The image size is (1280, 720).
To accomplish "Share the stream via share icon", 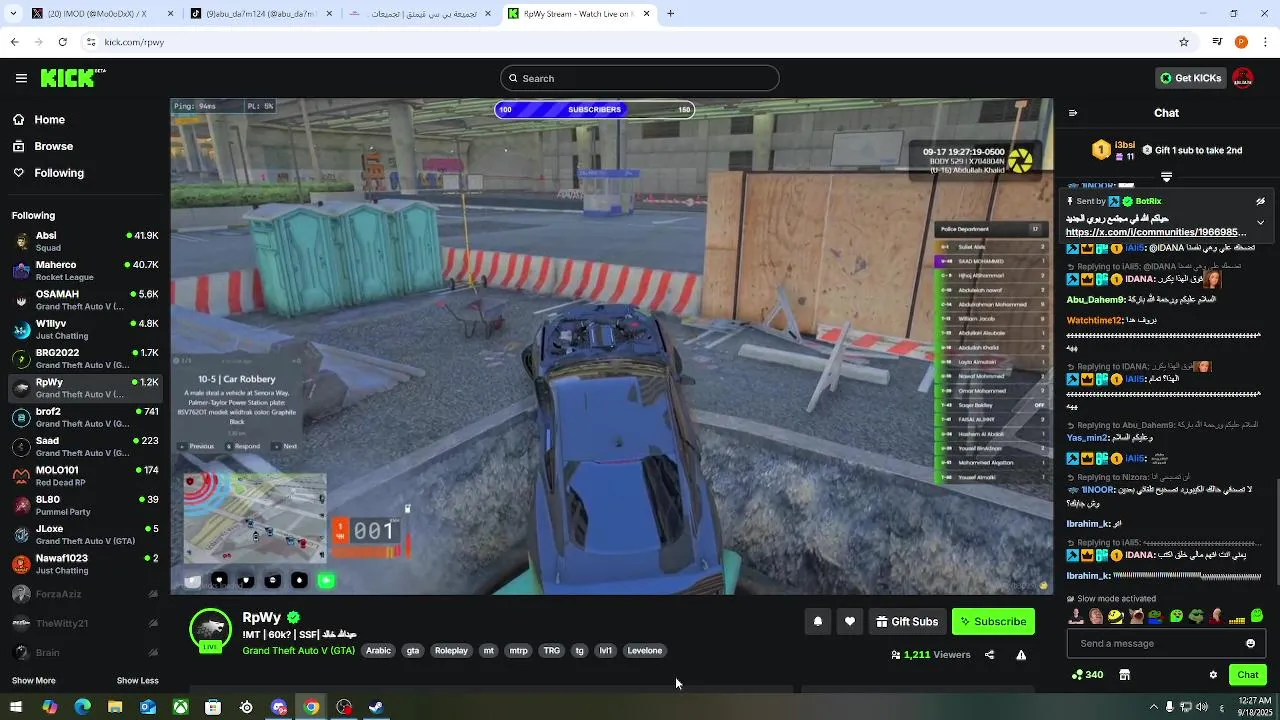I will 989,655.
